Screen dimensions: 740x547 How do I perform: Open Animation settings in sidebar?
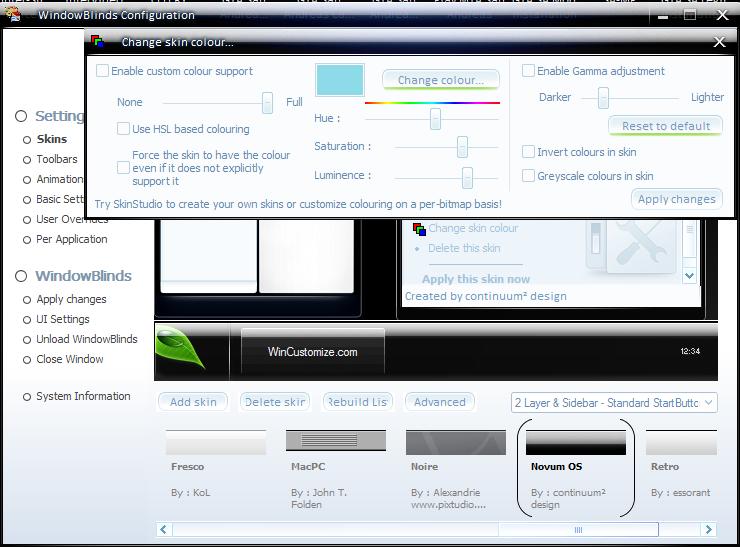pos(53,179)
